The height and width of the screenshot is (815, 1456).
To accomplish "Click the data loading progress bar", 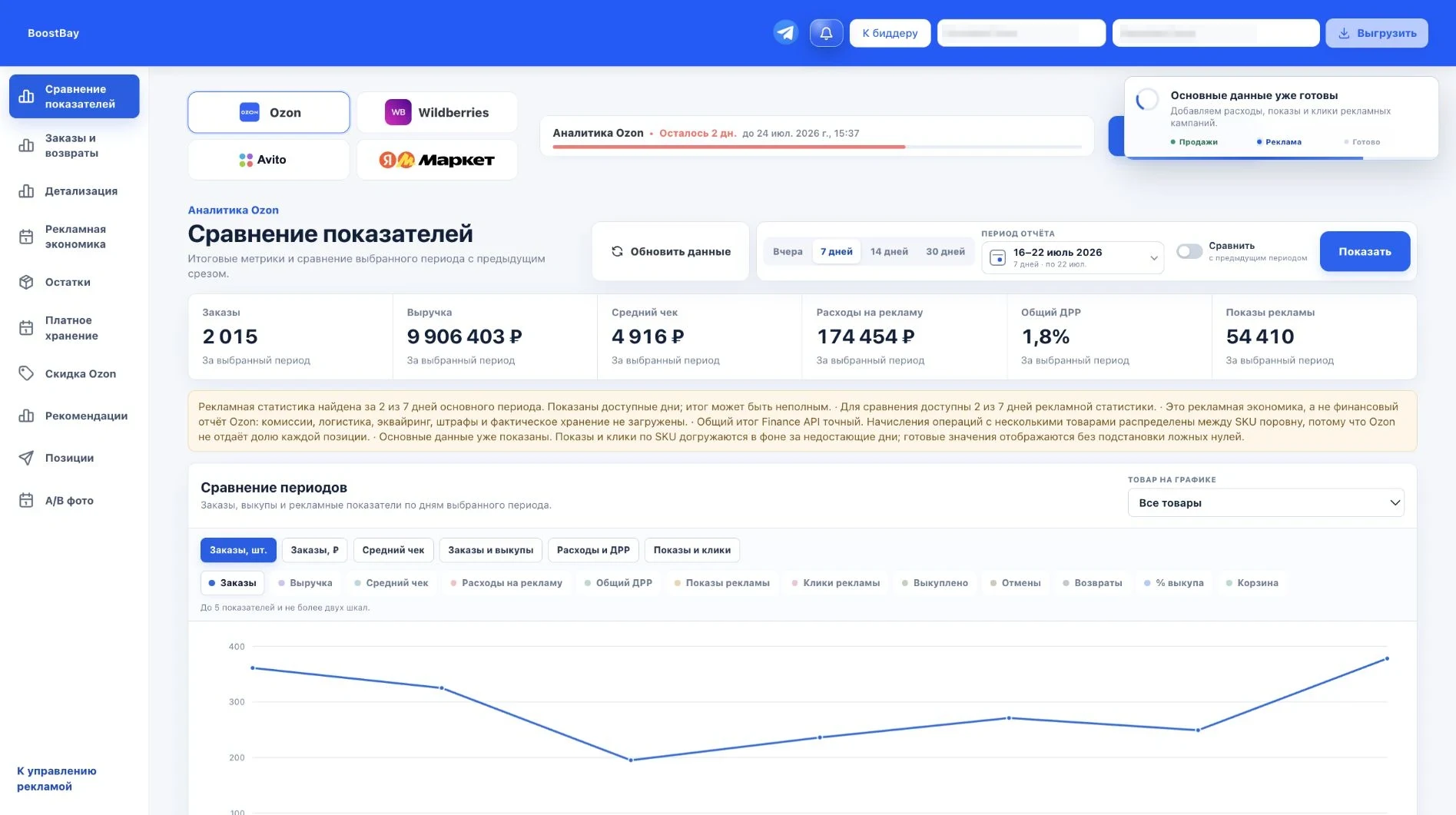I will [x=1281, y=157].
